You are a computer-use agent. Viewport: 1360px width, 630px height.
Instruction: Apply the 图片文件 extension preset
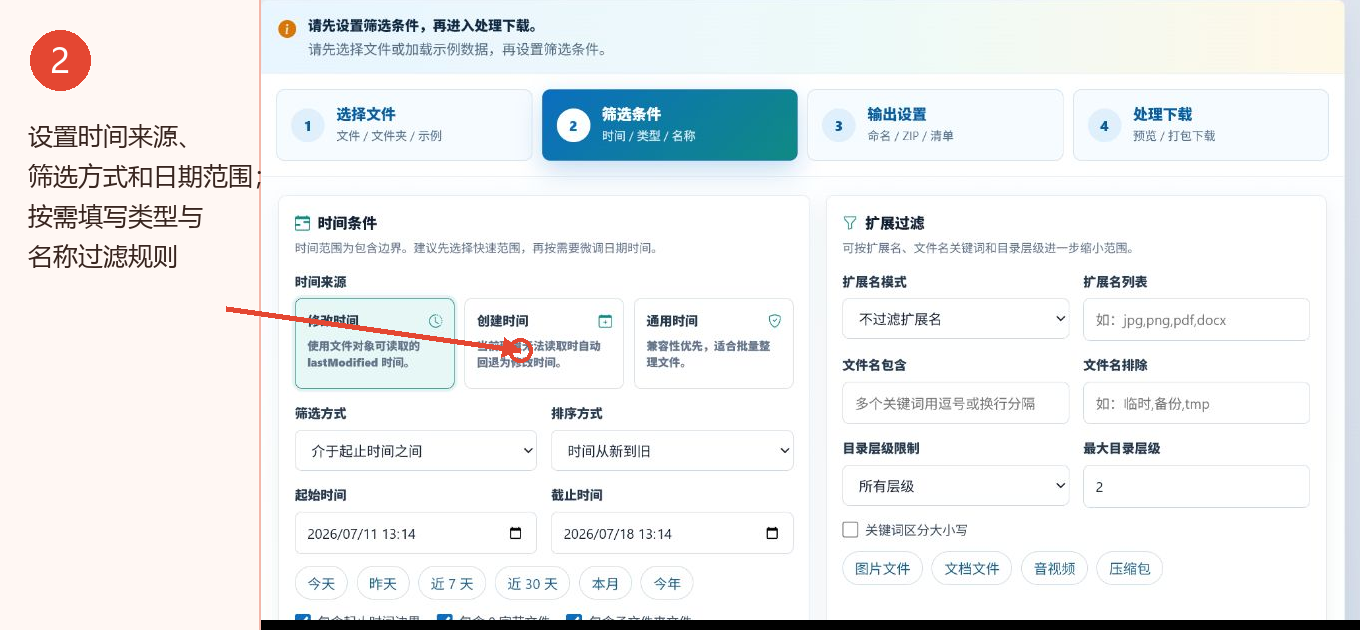pos(882,568)
